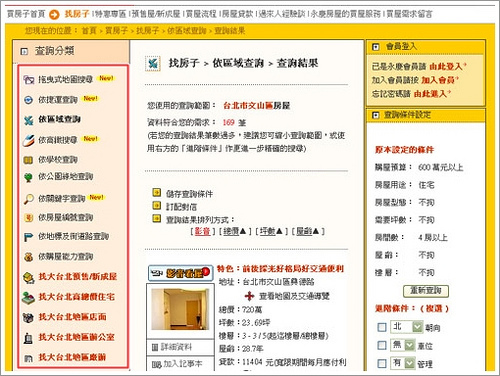Image resolution: width=500 pixels, height=376 pixels.
Task: Open the property listing photo thumbnail
Action: pos(180,309)
